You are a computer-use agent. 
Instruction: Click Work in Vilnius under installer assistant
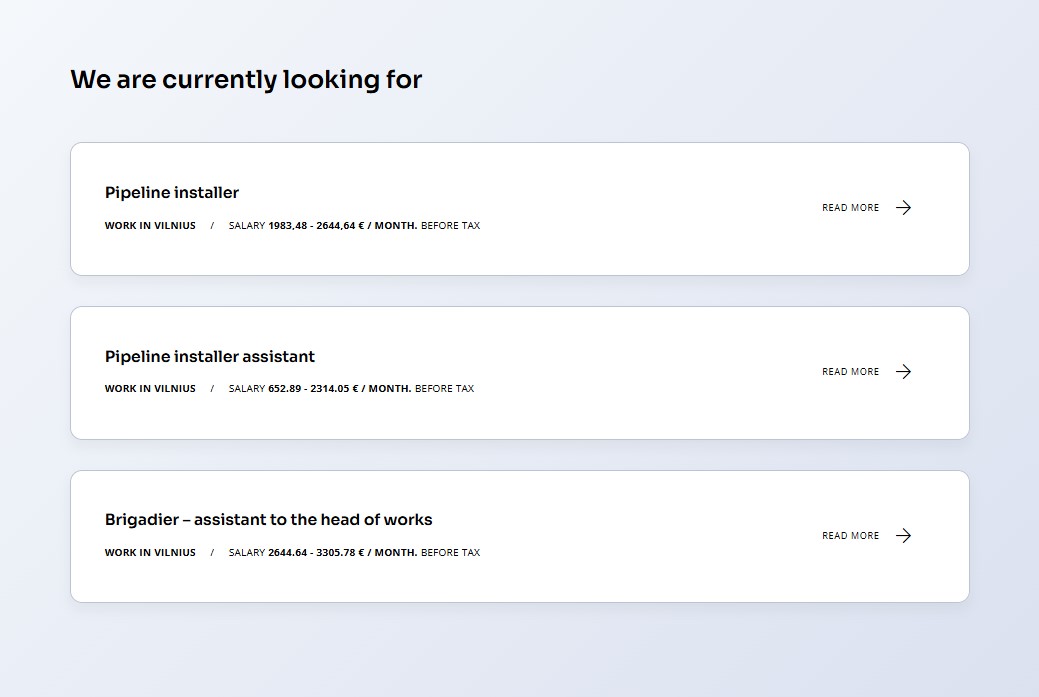point(150,388)
